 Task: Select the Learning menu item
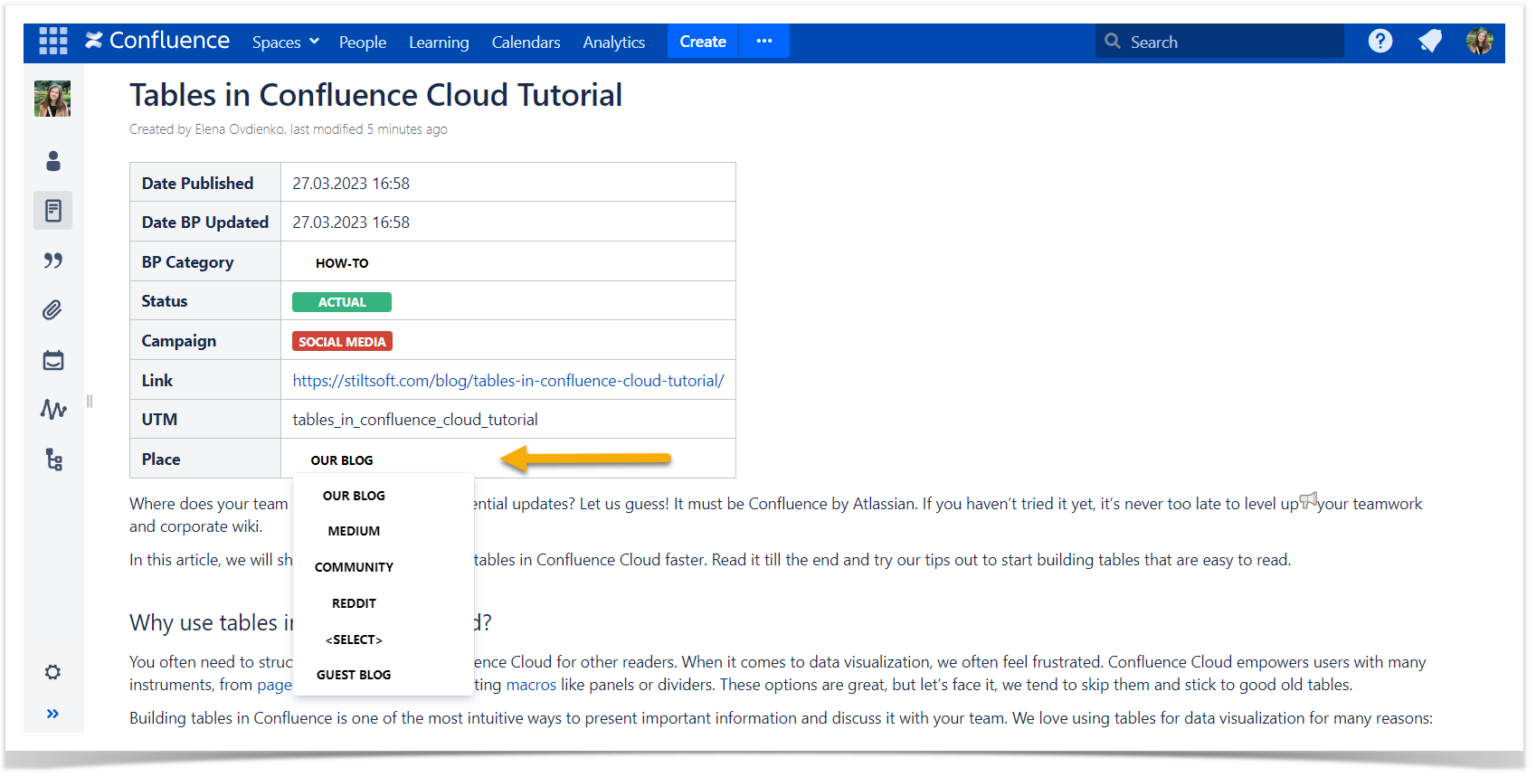coord(438,41)
